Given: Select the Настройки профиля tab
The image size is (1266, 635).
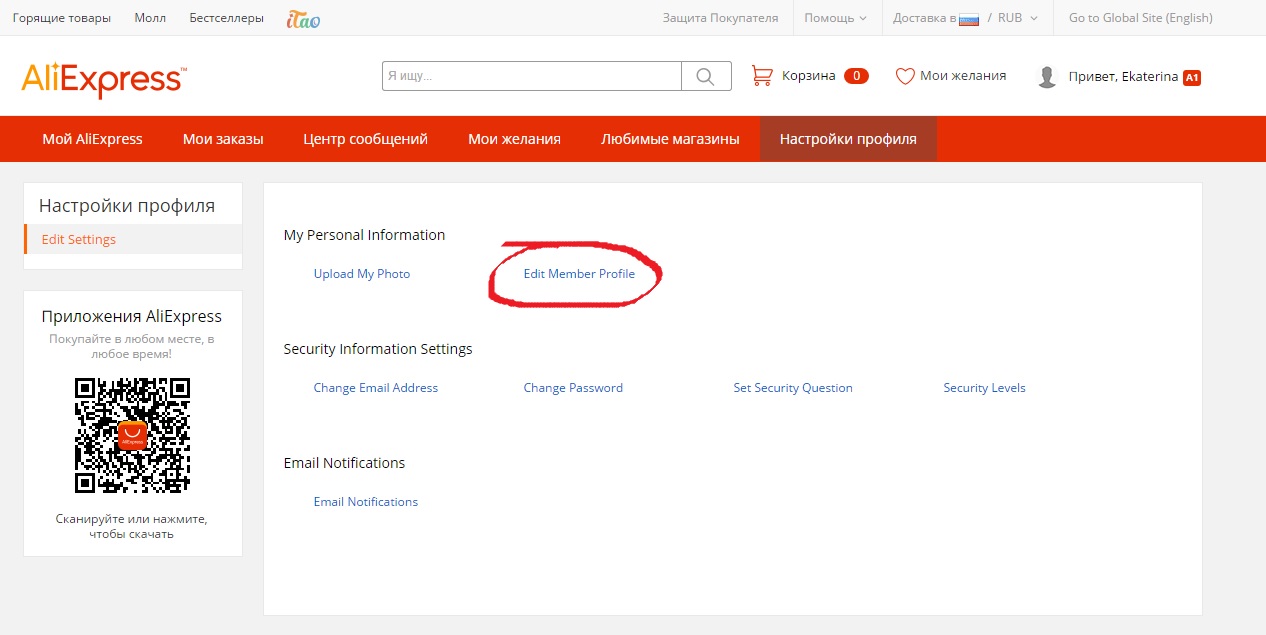Looking at the screenshot, I should click(848, 139).
